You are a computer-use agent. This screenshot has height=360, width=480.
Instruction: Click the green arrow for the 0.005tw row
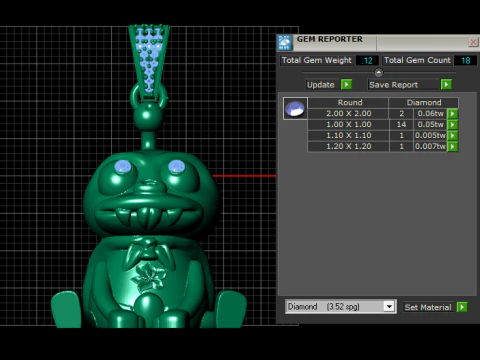[452, 136]
